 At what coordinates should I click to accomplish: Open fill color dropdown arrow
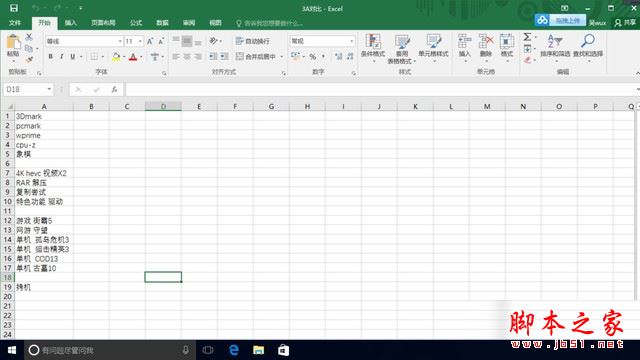click(124, 57)
